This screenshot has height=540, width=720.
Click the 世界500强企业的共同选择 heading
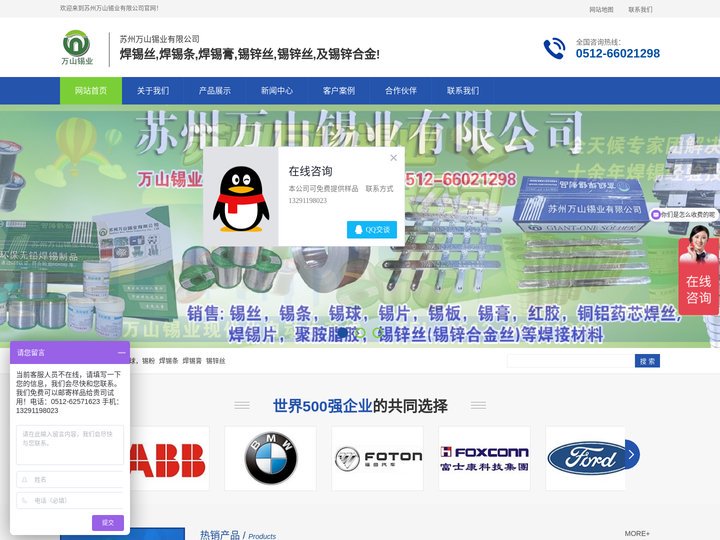tap(360, 406)
